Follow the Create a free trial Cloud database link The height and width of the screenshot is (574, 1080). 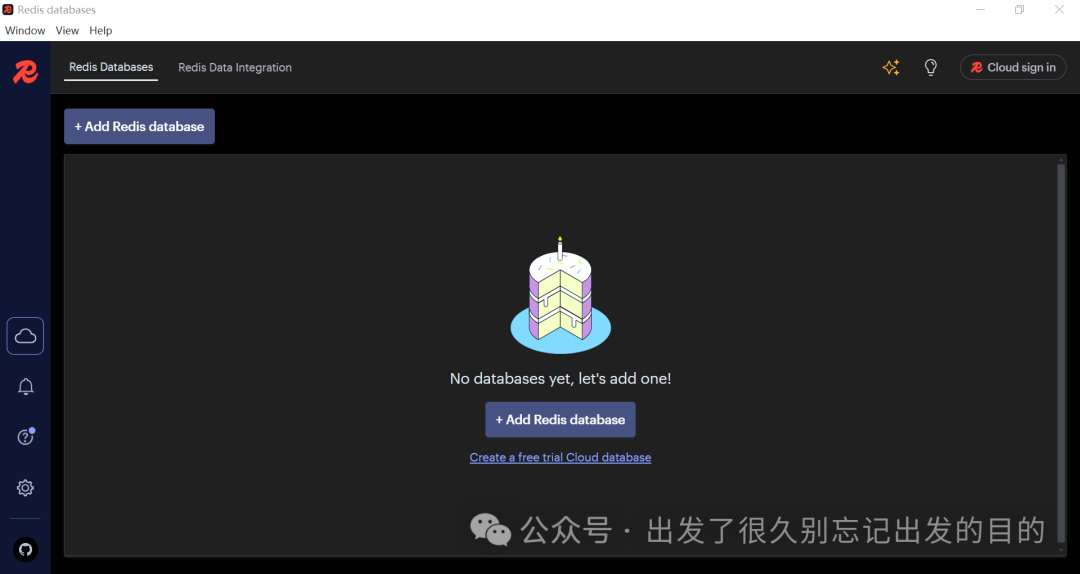pyautogui.click(x=560, y=458)
